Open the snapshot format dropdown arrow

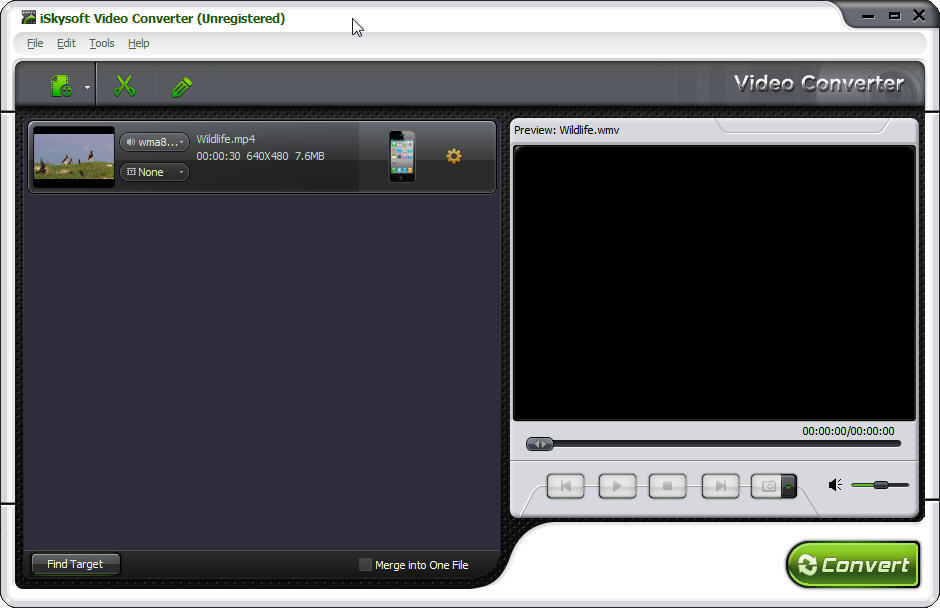[x=789, y=489]
